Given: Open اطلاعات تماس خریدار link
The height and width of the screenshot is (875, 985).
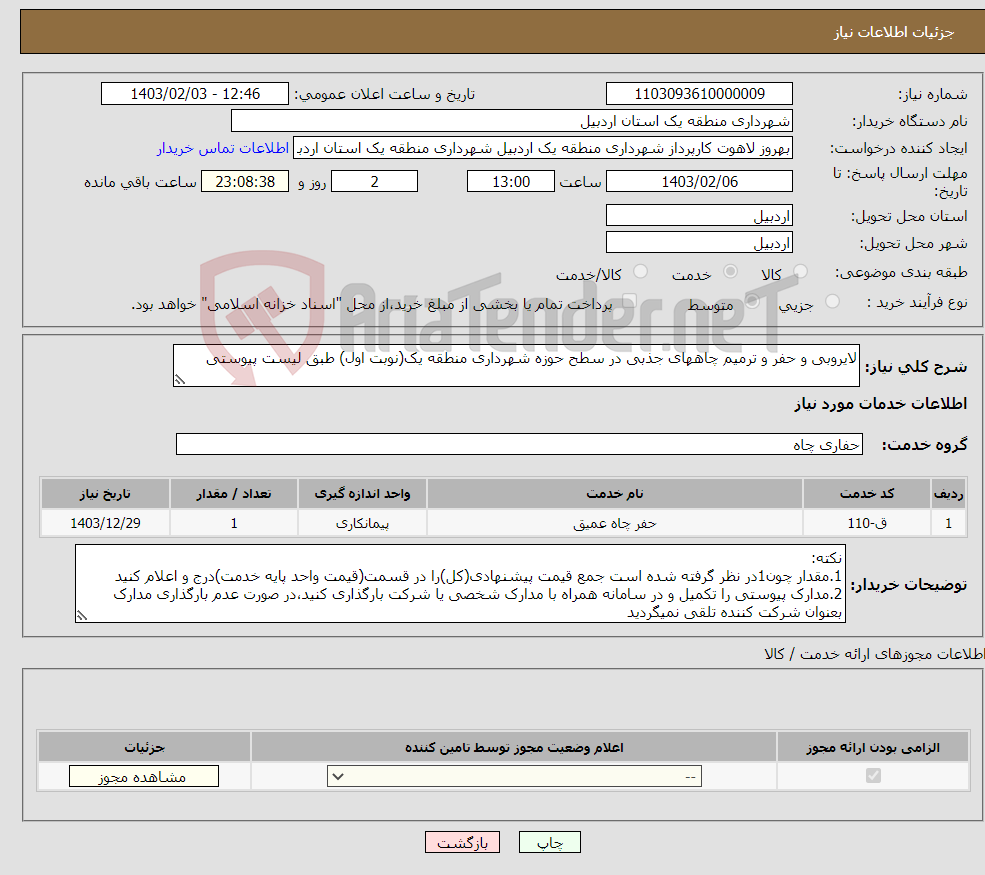Looking at the screenshot, I should tap(223, 148).
